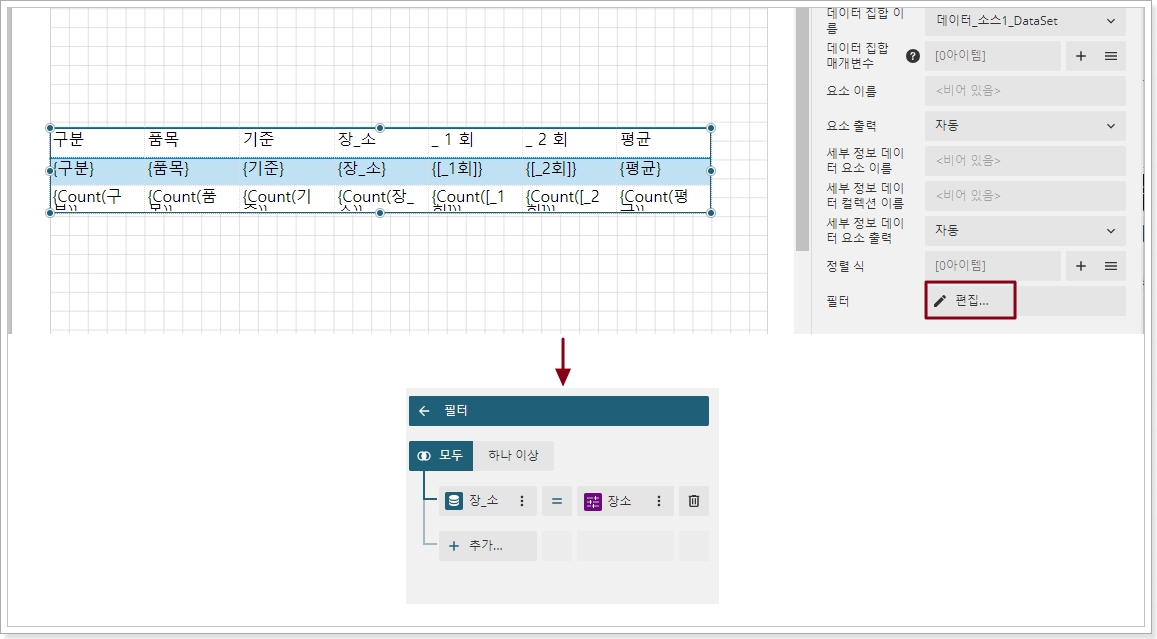Screen dimensions: 1157x639
Task: Open the 정렬 식 list menu icon
Action: coord(1110,266)
